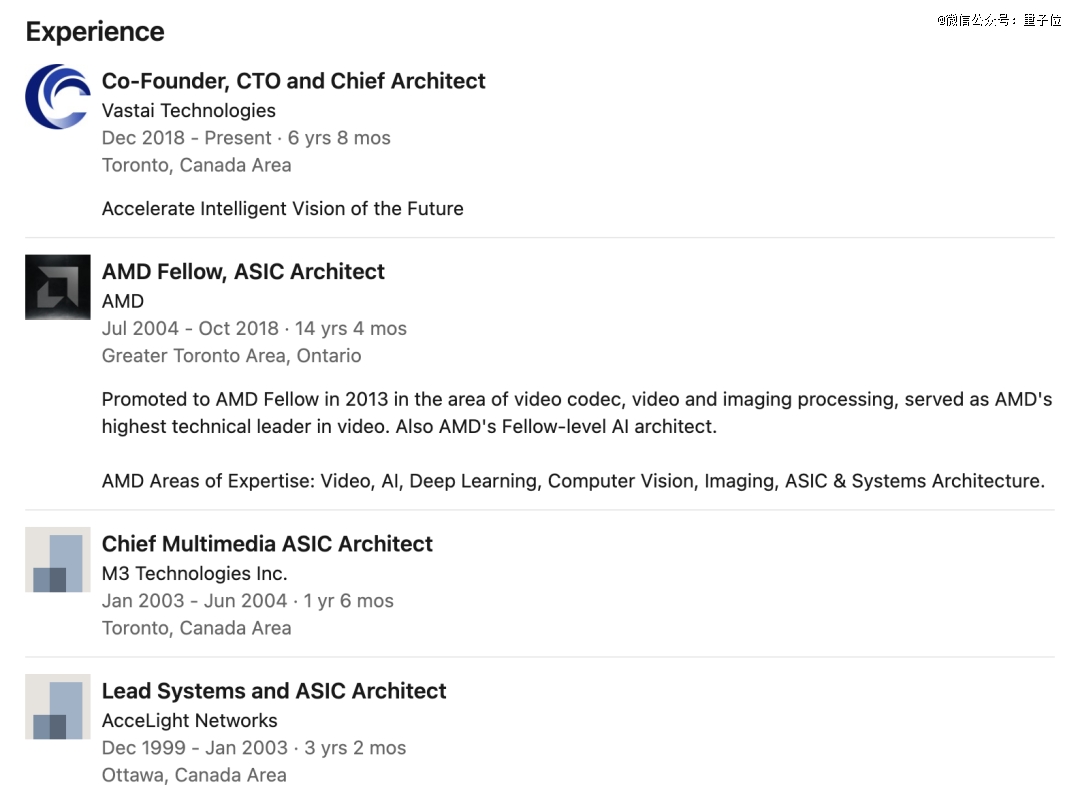The image size is (1080, 787).
Task: Click the M3 Technologies Inc. company name
Action: point(195,574)
